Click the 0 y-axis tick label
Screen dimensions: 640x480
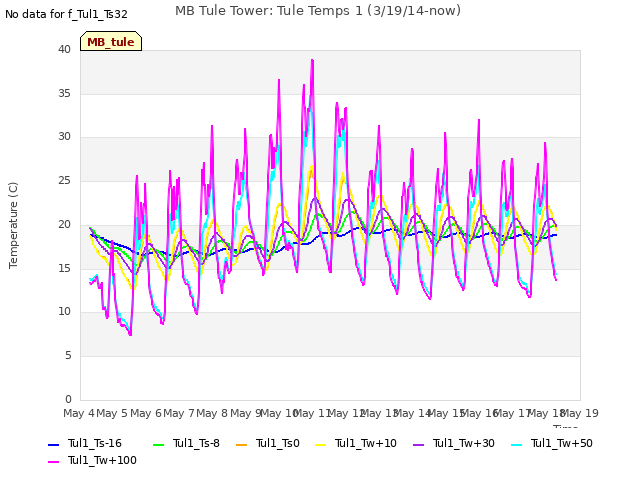pyautogui.click(x=68, y=399)
